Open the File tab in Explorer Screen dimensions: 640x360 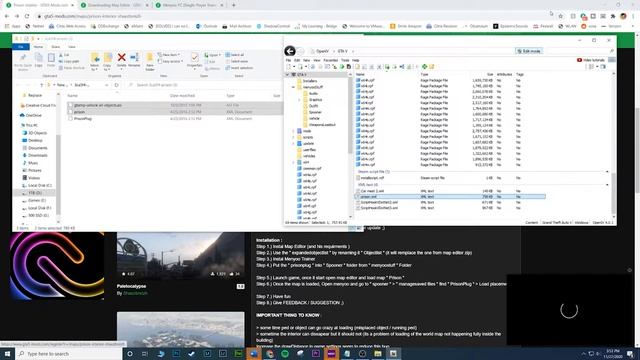21,47
